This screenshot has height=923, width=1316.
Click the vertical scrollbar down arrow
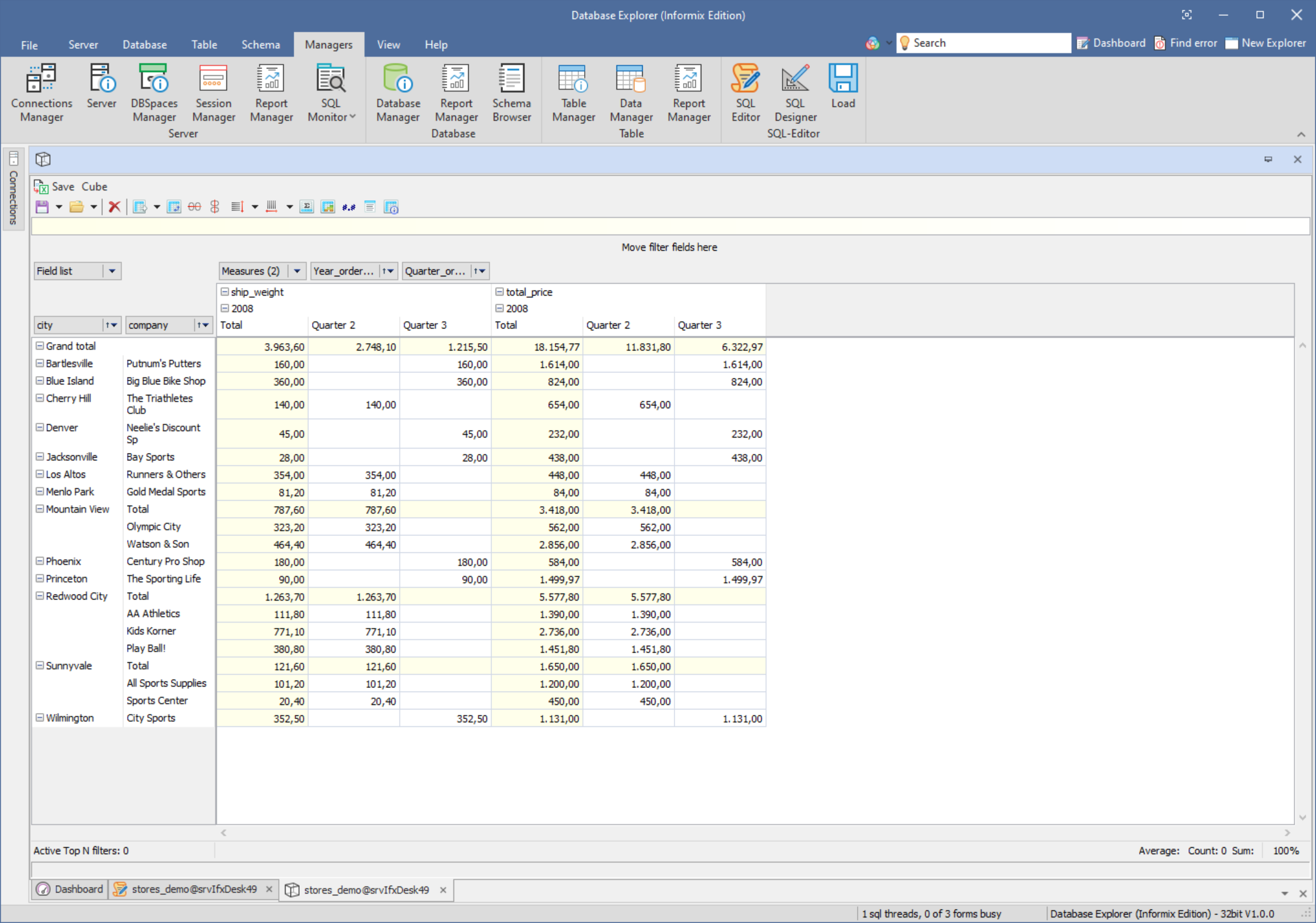tap(1303, 817)
